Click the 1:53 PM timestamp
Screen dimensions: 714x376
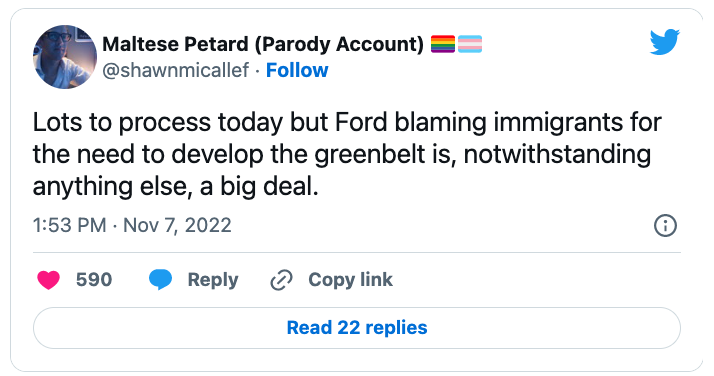69,225
